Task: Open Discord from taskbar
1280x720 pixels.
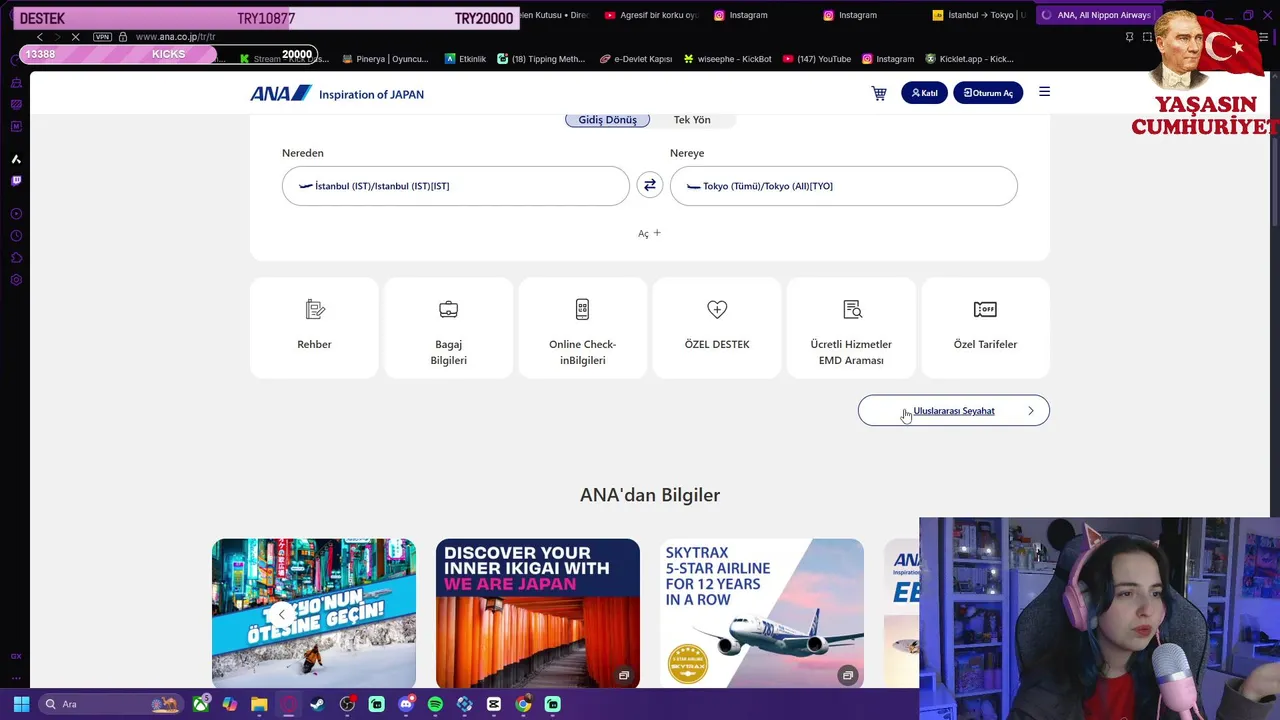Action: pyautogui.click(x=406, y=704)
